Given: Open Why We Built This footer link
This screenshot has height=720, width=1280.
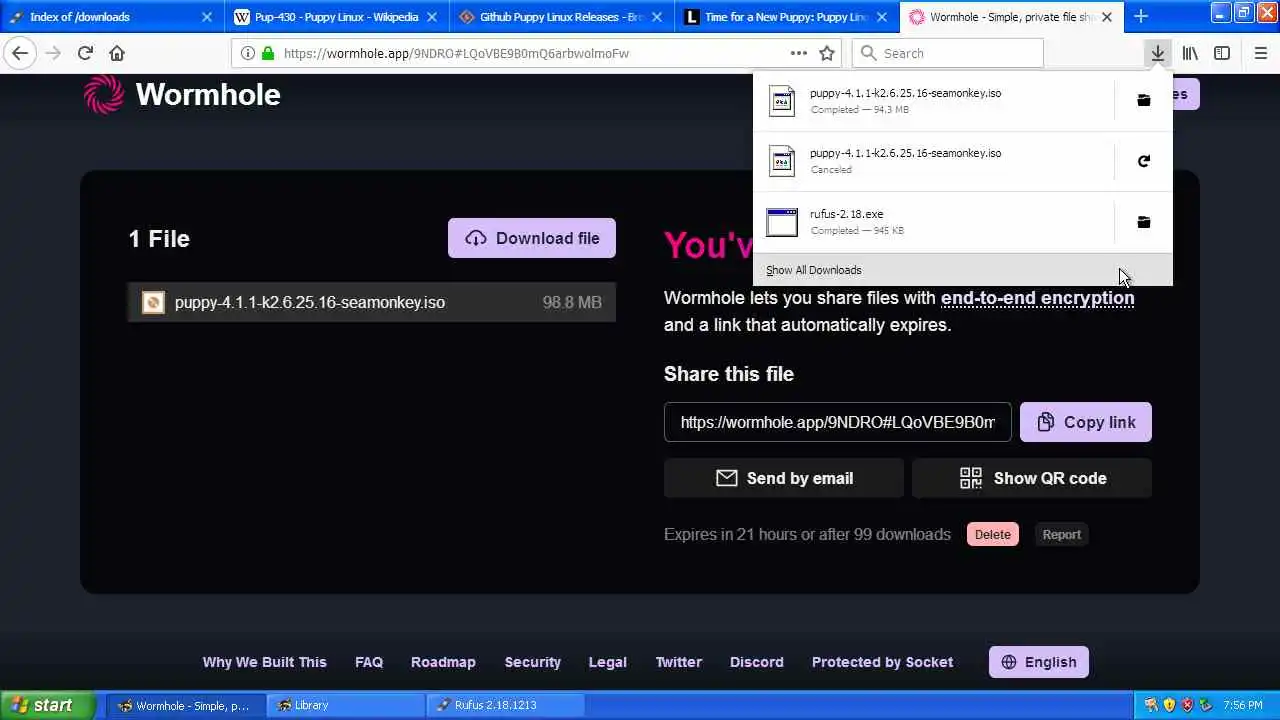Looking at the screenshot, I should (x=264, y=662).
